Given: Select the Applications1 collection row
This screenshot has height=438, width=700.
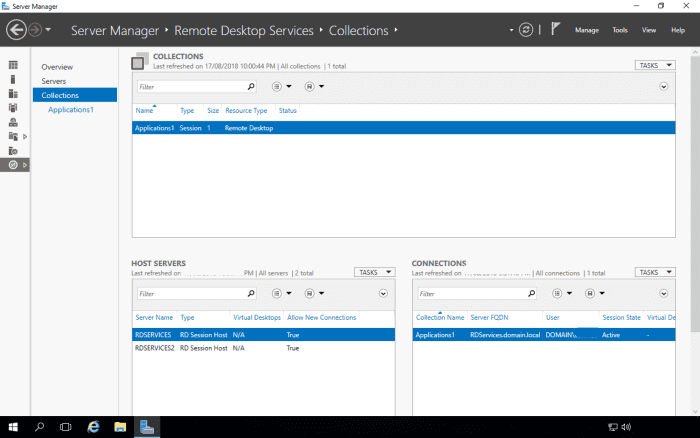Looking at the screenshot, I should pos(404,128).
